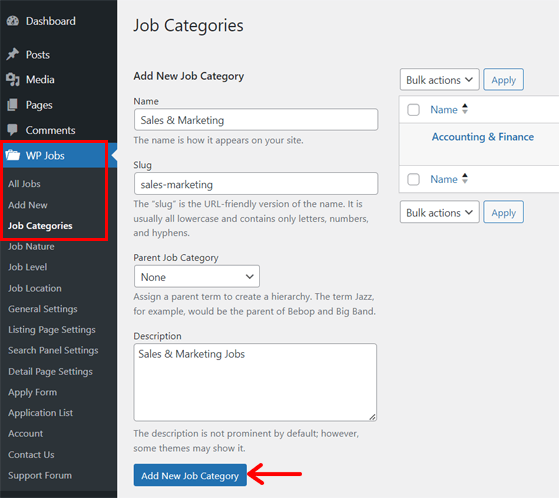Viewport: 559px width, 498px height.
Task: Focus the Slug input field
Action: tap(256, 184)
